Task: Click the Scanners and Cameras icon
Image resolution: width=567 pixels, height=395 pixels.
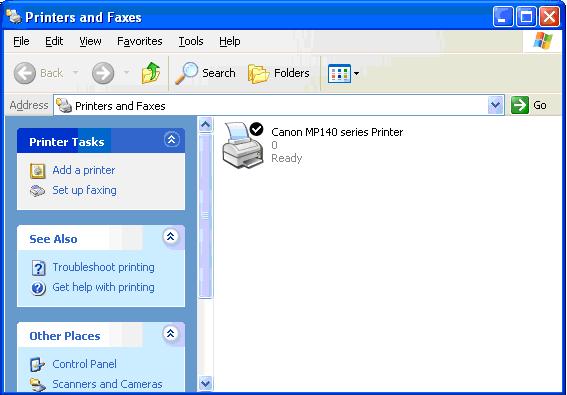Action: click(x=38, y=385)
